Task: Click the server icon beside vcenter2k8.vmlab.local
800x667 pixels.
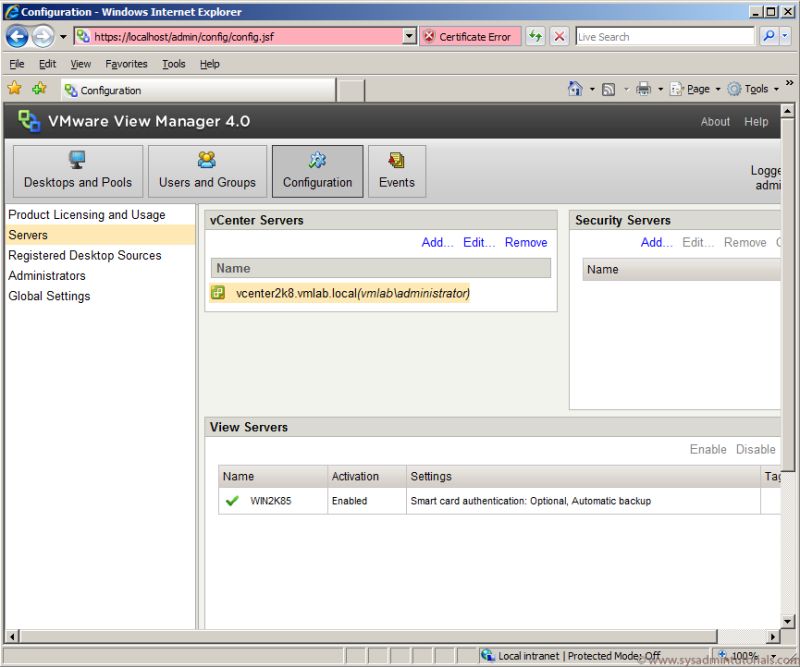Action: pyautogui.click(x=217, y=294)
